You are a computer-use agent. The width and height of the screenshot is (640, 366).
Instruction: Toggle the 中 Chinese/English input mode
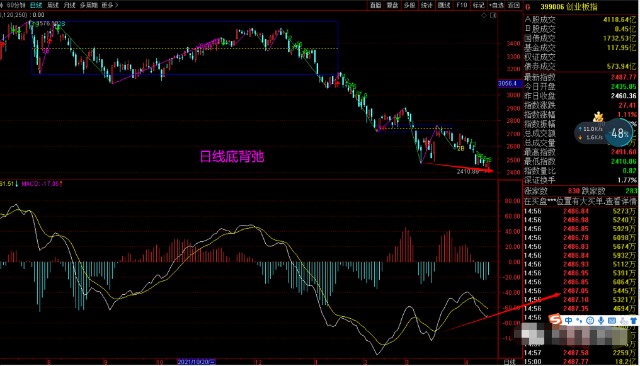568,321
